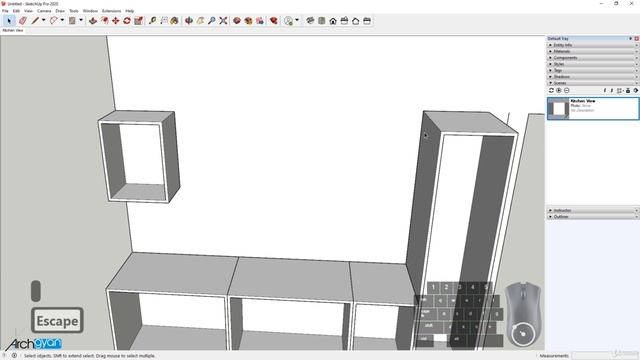
Task: Open the File menu
Action: pos(5,11)
